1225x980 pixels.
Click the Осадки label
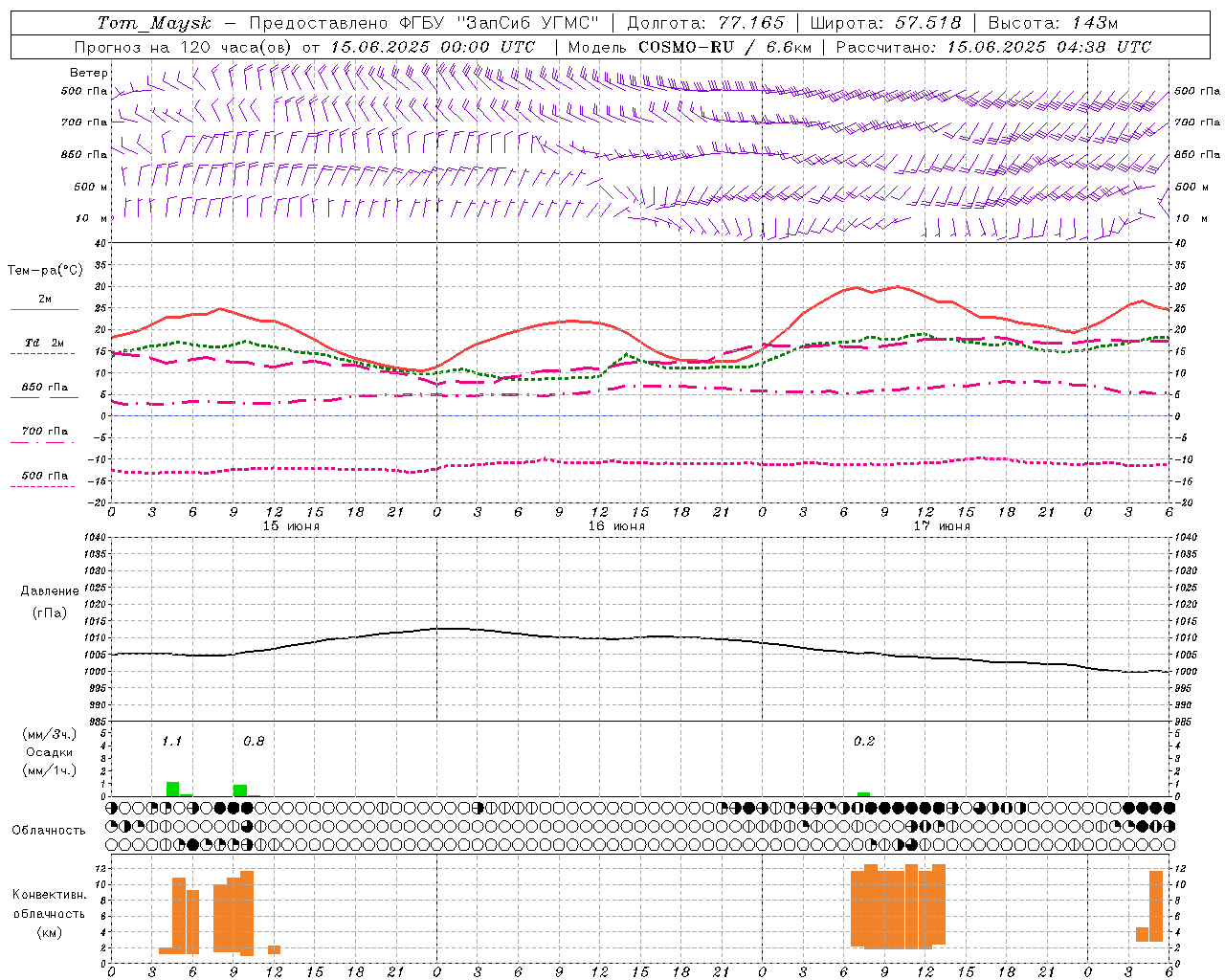click(x=50, y=752)
